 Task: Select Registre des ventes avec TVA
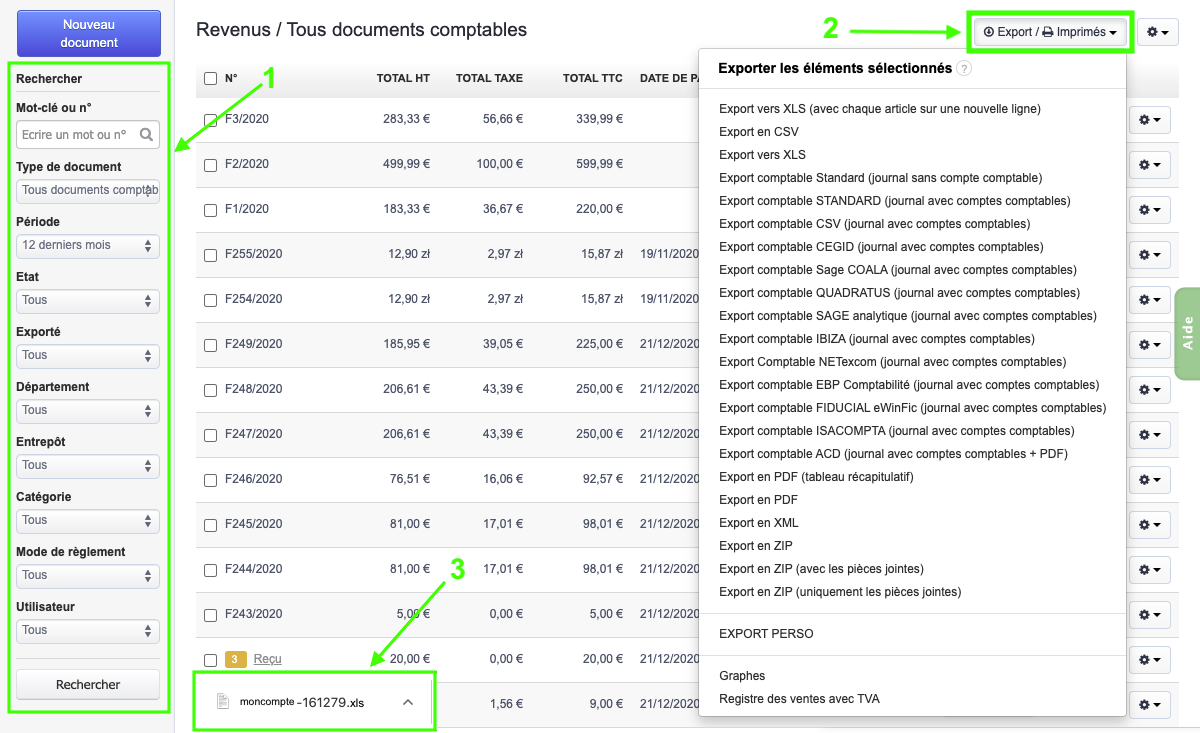pos(798,698)
